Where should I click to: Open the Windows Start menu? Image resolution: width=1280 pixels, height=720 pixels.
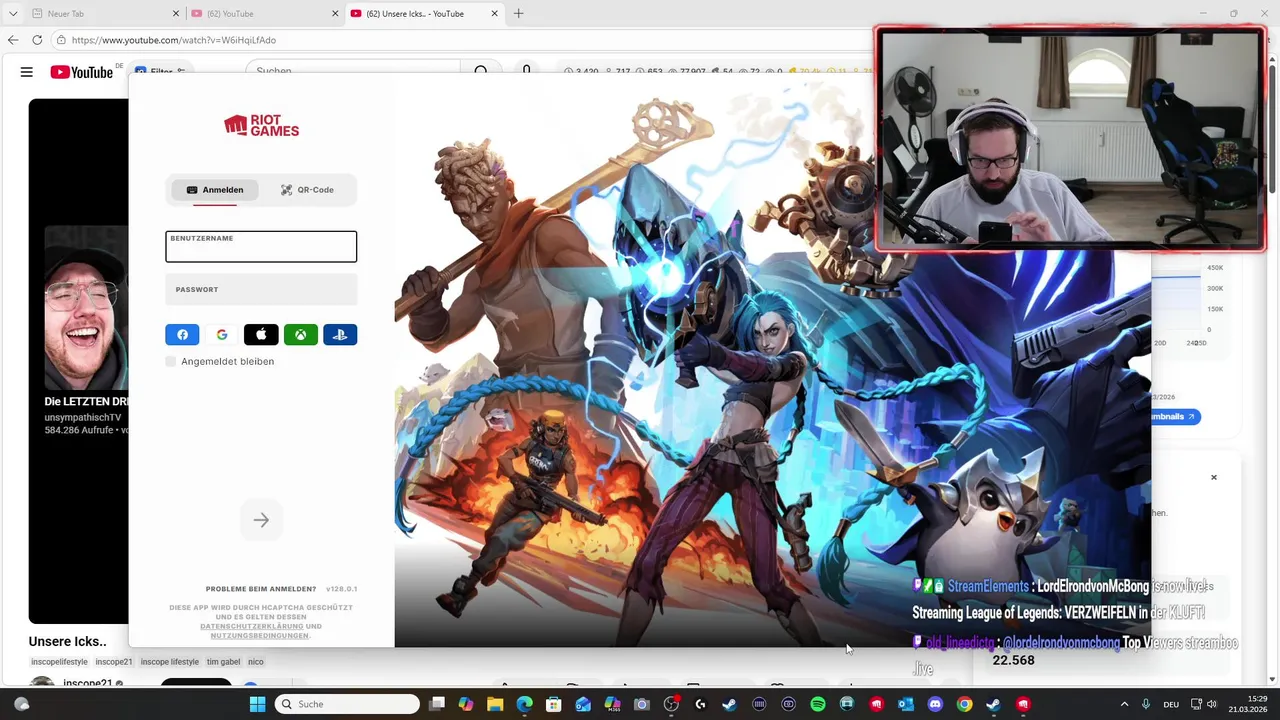(x=257, y=704)
